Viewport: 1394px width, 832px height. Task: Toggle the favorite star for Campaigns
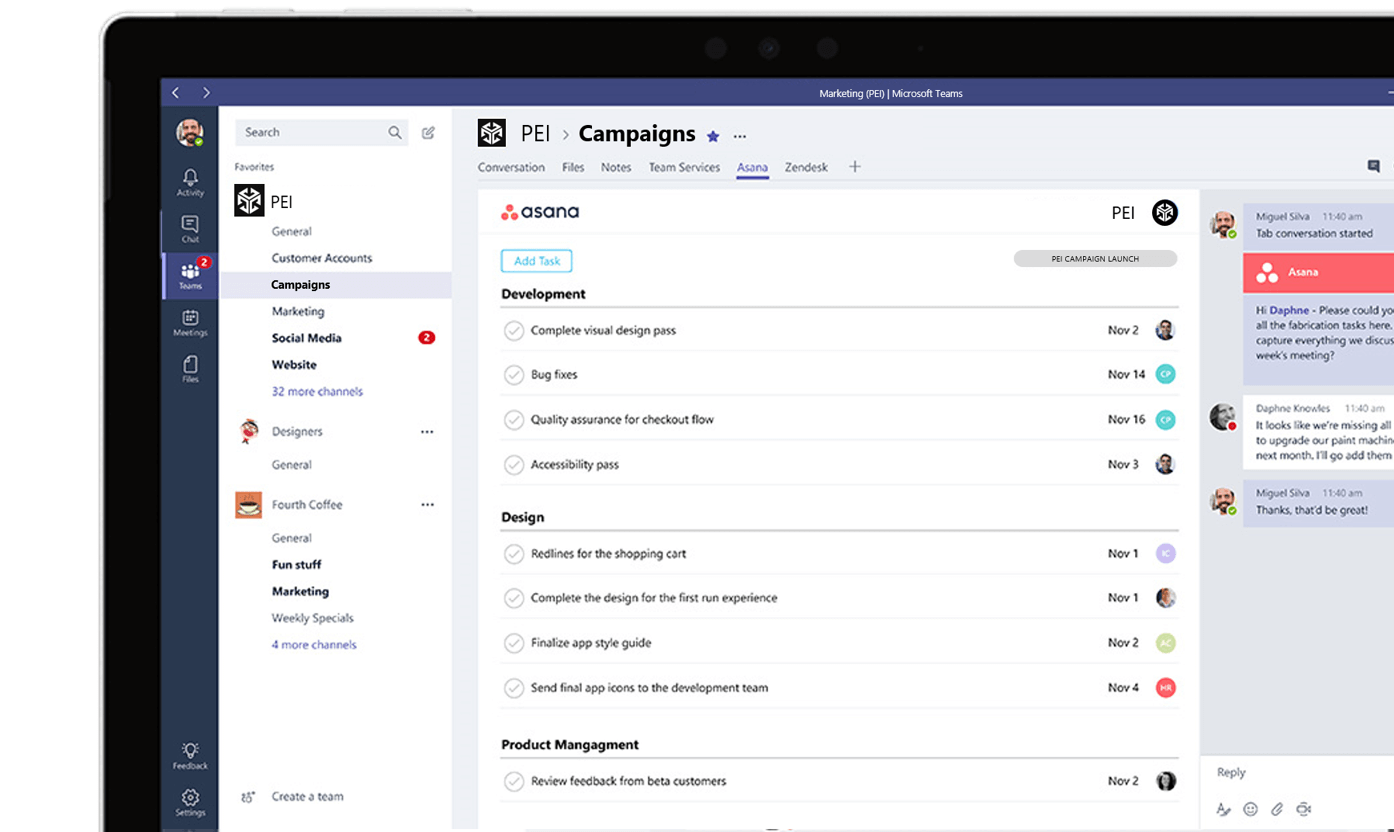click(713, 136)
